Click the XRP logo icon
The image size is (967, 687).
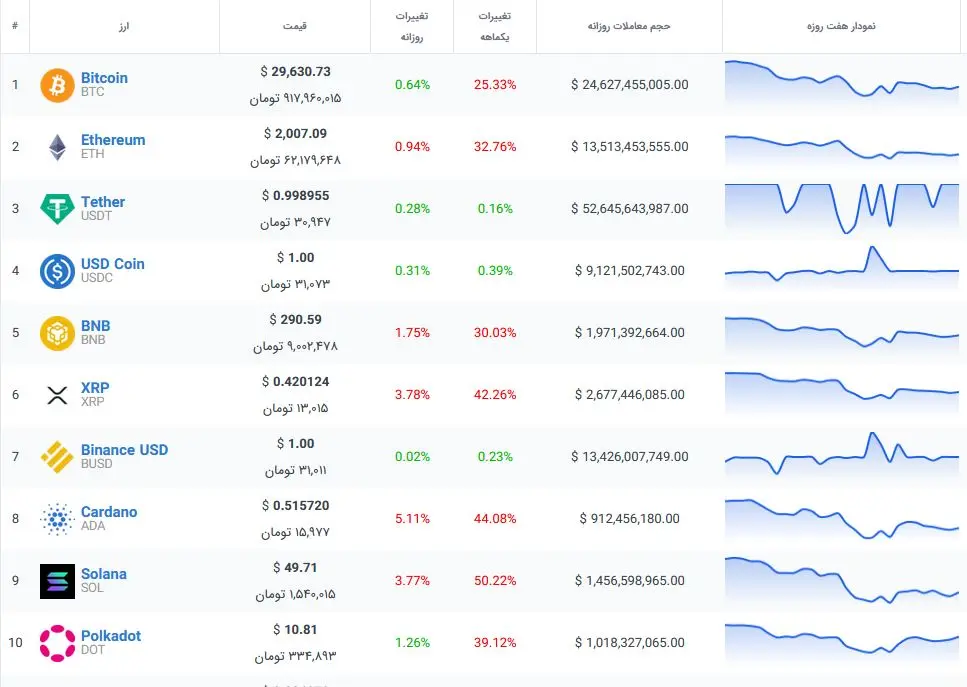pyautogui.click(x=57, y=395)
